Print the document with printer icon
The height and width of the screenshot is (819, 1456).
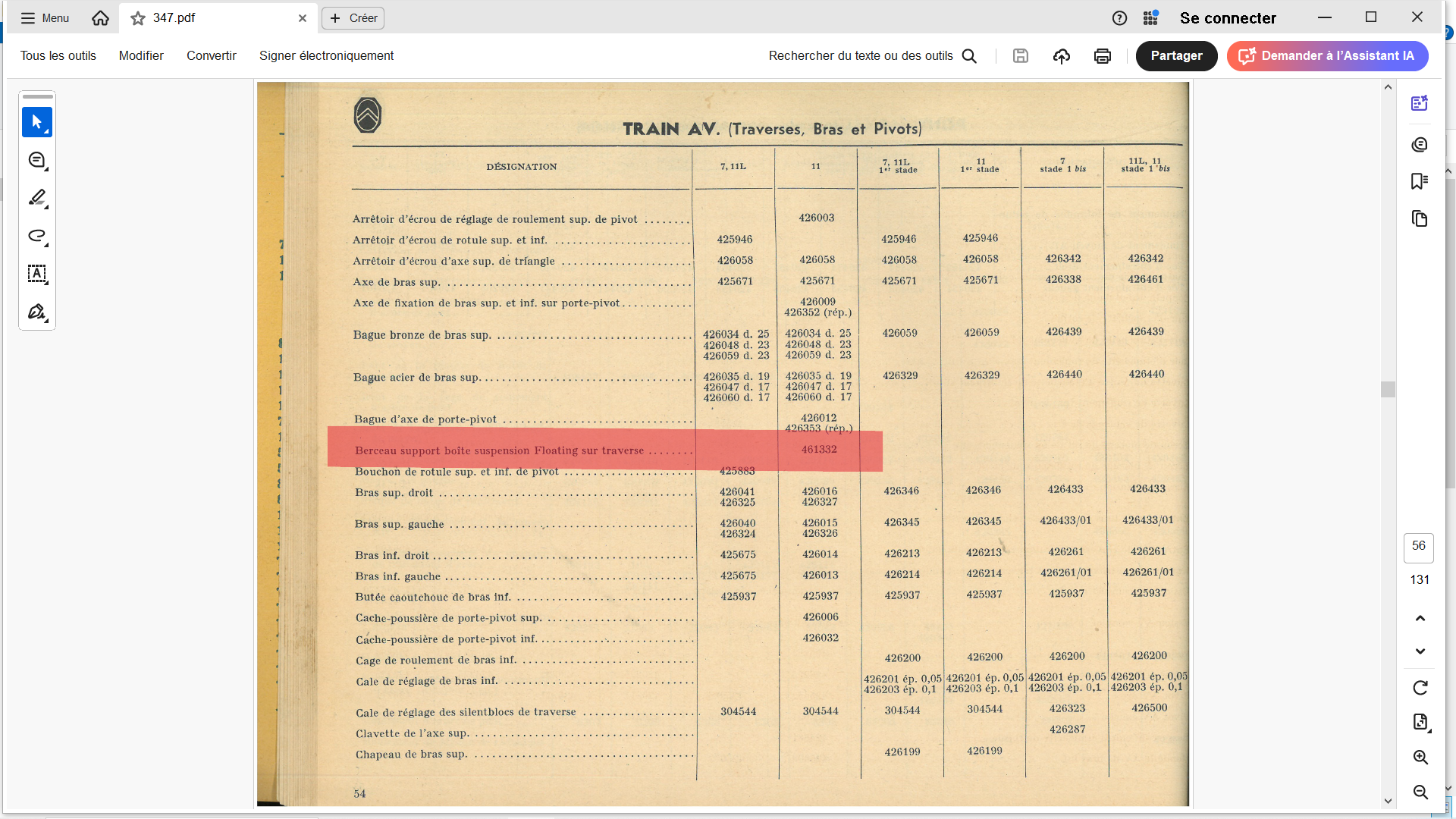click(1102, 56)
